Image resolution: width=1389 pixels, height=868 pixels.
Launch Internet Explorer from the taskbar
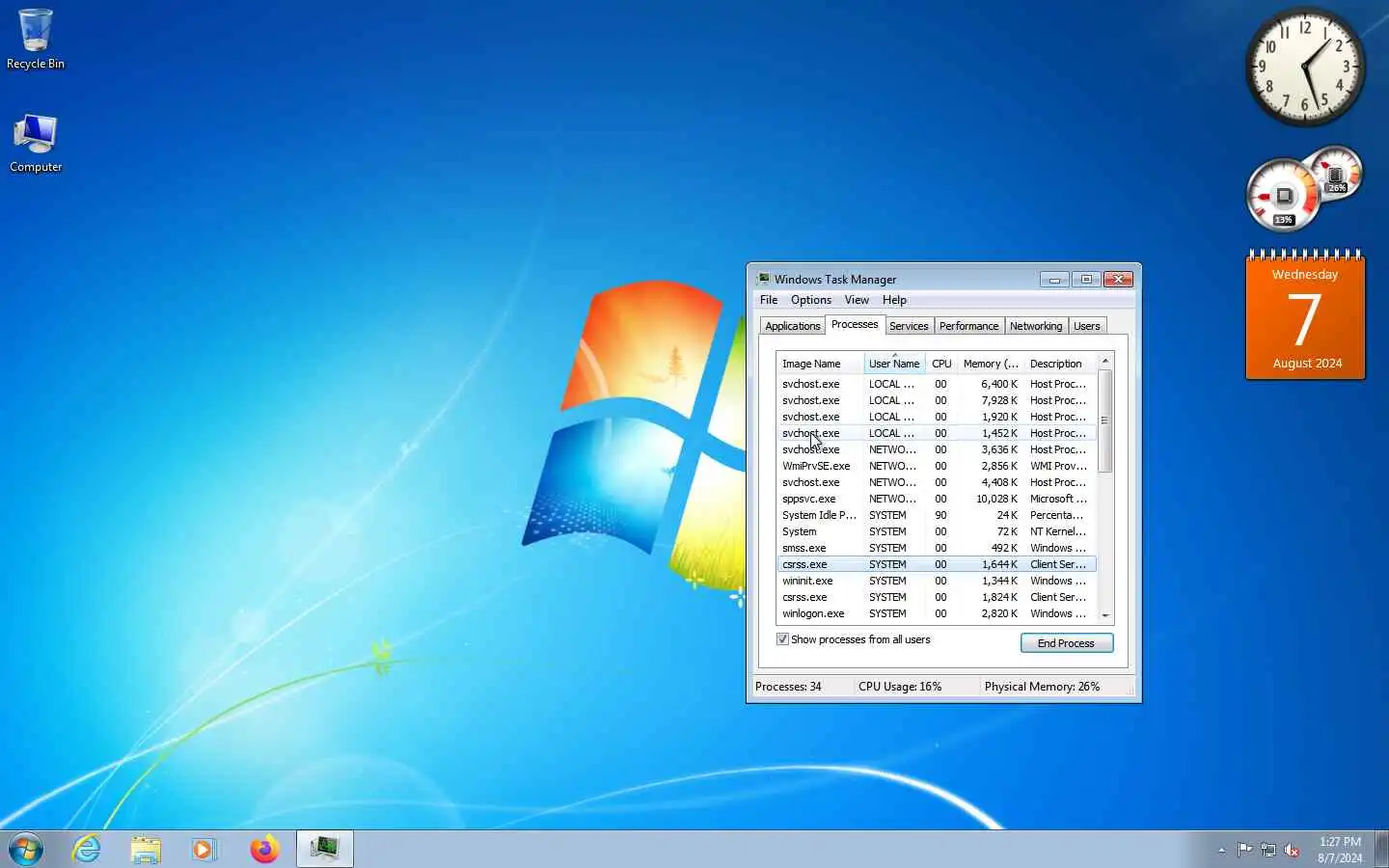(x=87, y=850)
